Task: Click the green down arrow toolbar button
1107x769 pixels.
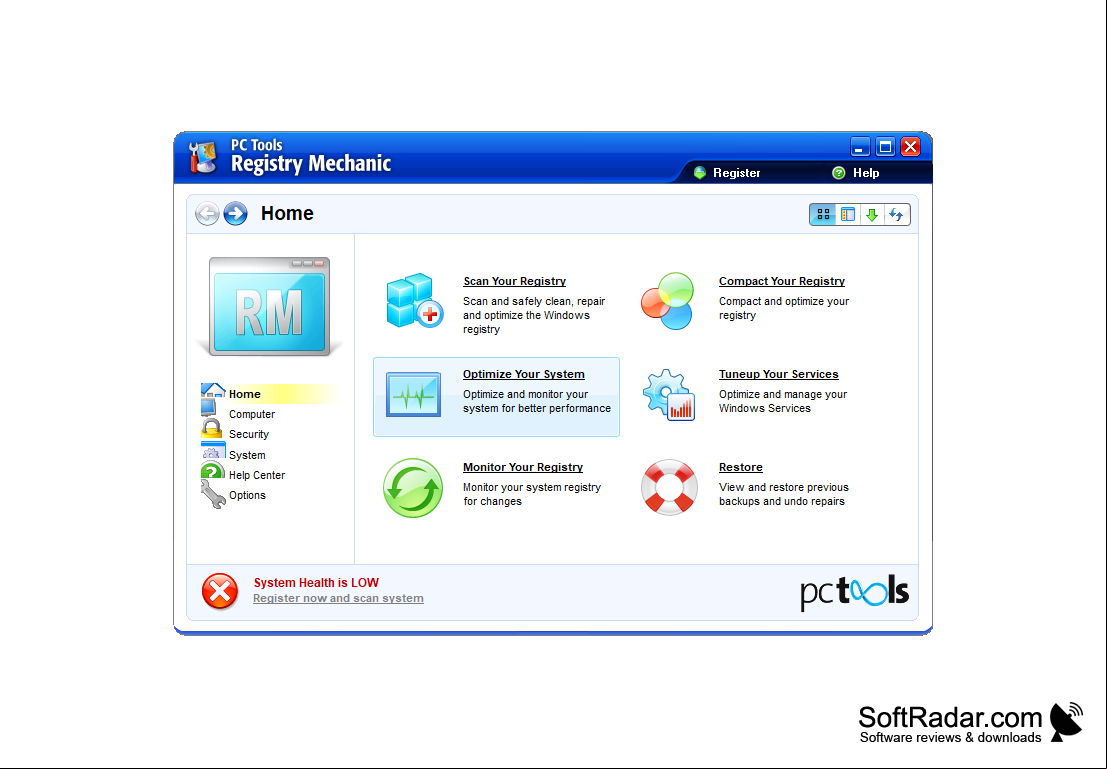Action: pos(872,214)
